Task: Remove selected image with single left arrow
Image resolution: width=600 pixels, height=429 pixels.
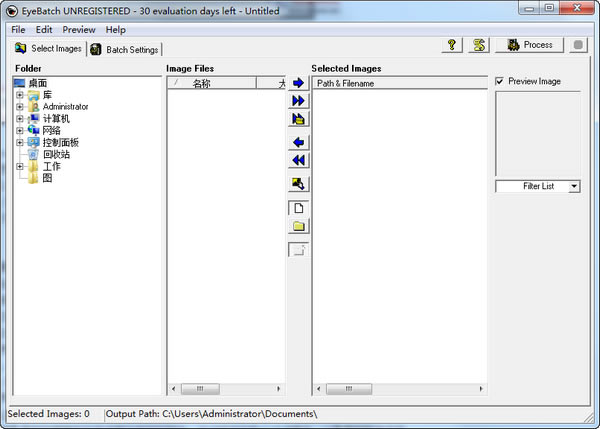Action: (x=298, y=142)
